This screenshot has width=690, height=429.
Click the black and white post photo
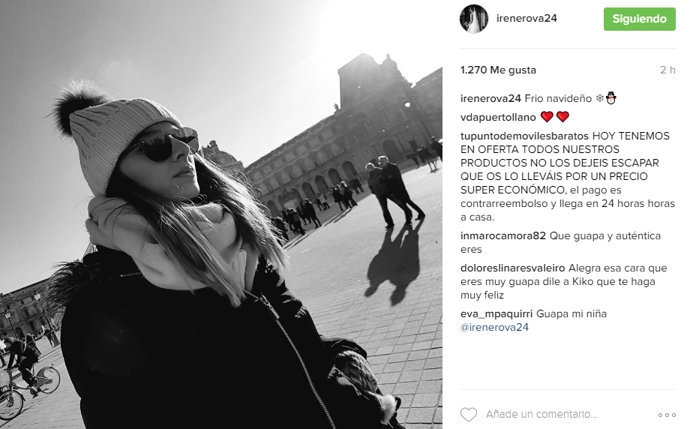(x=221, y=214)
